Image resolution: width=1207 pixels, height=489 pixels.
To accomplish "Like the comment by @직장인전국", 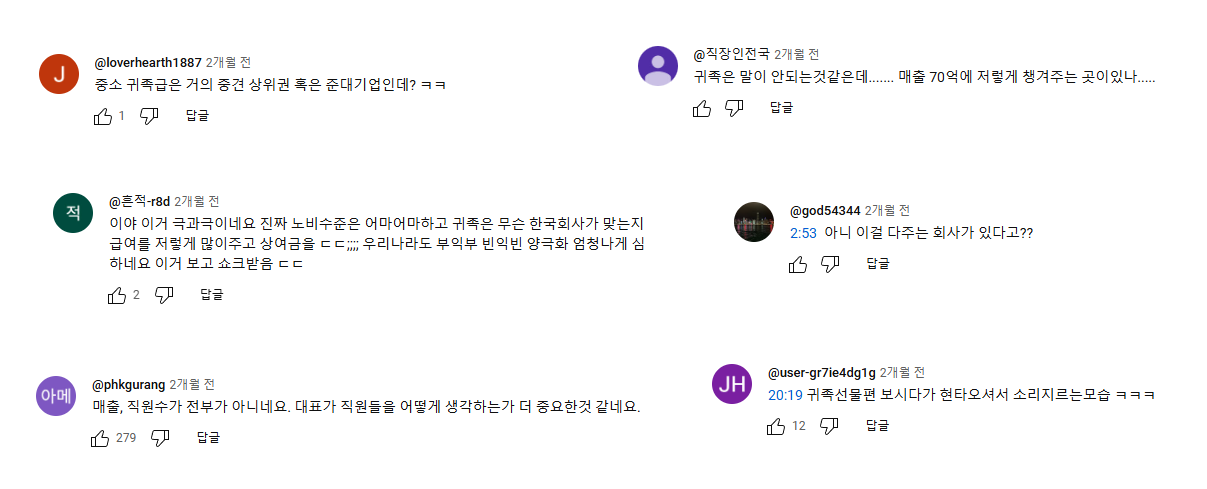I will (702, 108).
